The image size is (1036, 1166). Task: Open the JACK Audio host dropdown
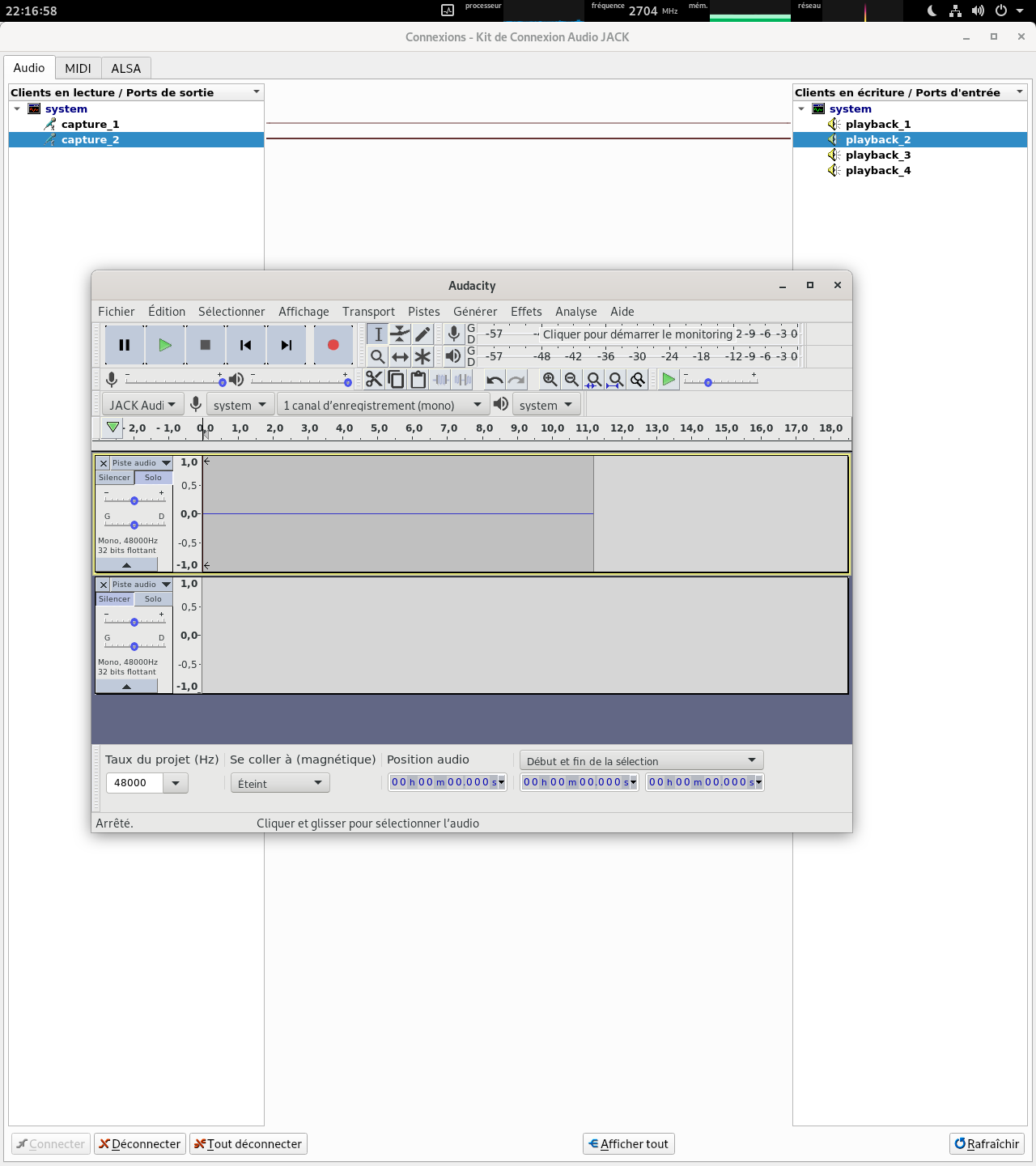click(x=142, y=405)
